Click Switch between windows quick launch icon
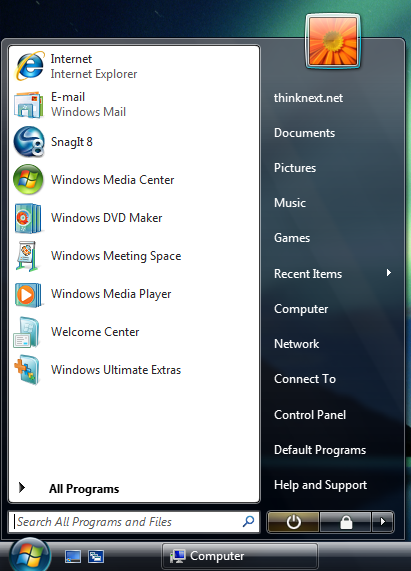411x571 pixels. [96, 556]
